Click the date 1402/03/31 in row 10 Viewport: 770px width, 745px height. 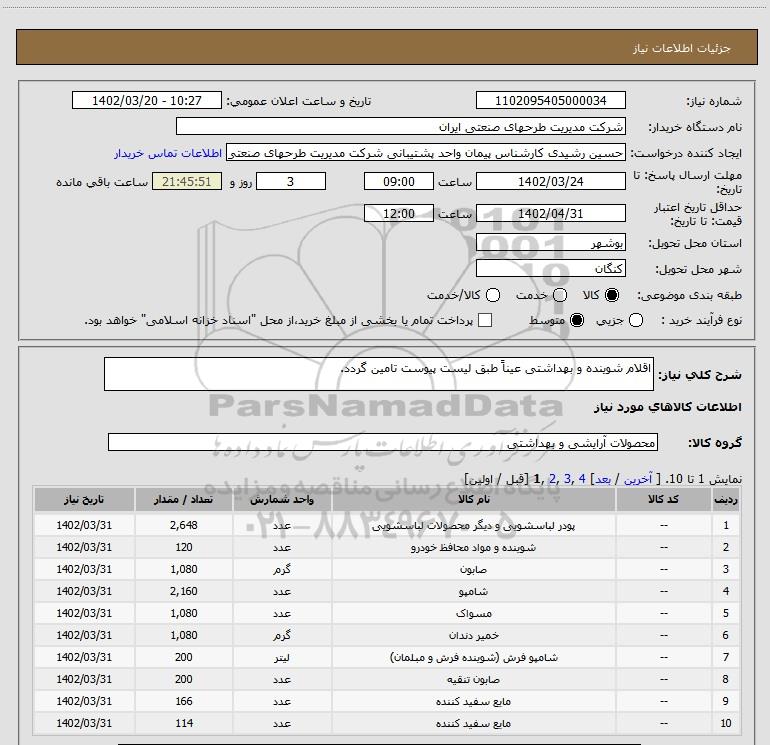[x=84, y=723]
